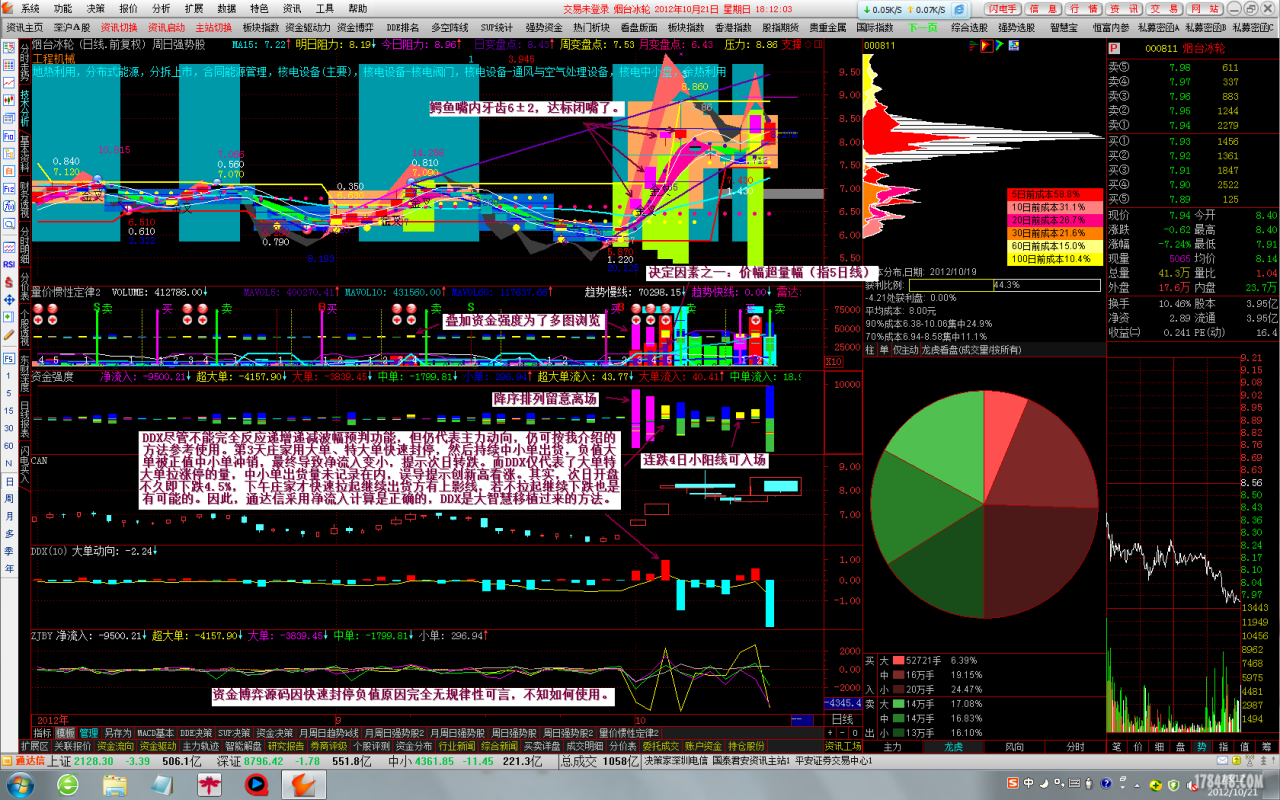Click the 日线 period label
Screen dimensions: 1280x800
point(843,719)
